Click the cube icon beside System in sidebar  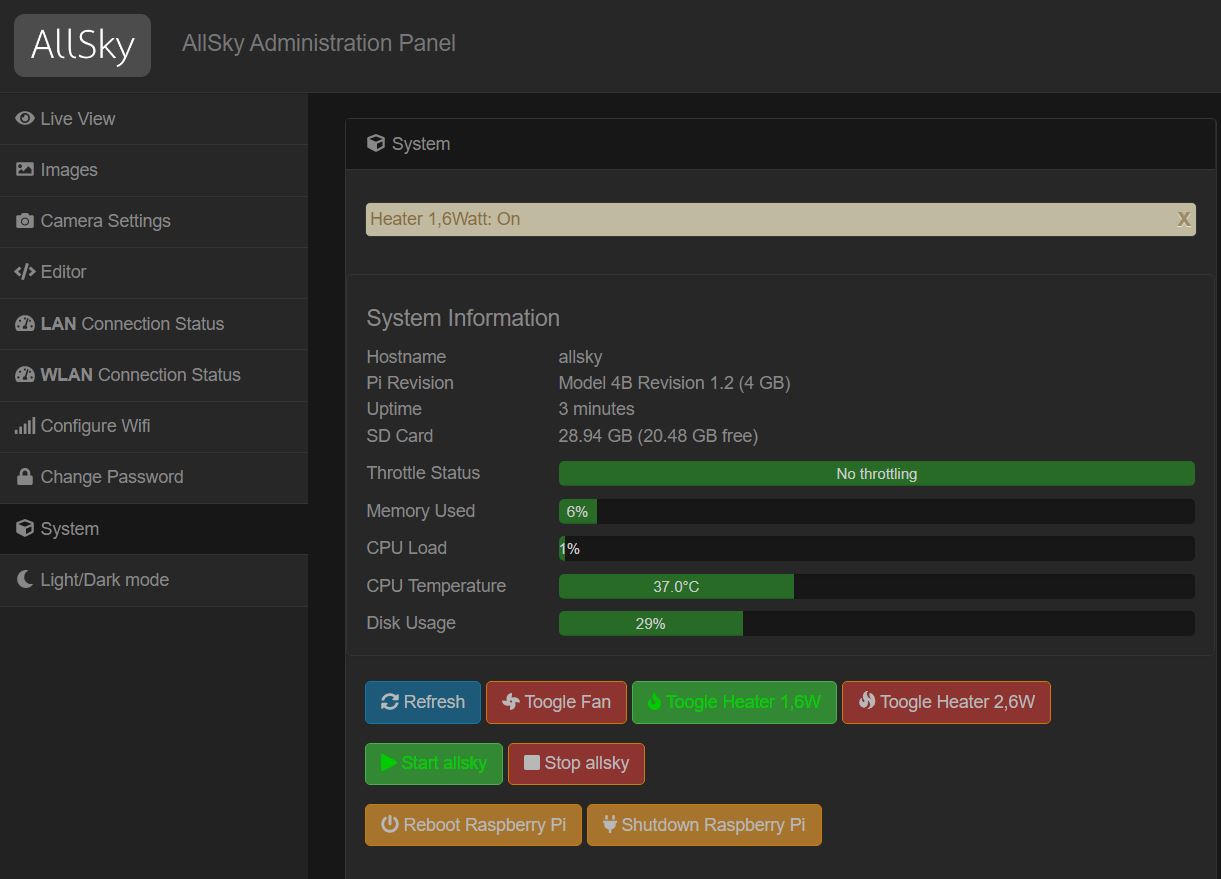[25, 528]
